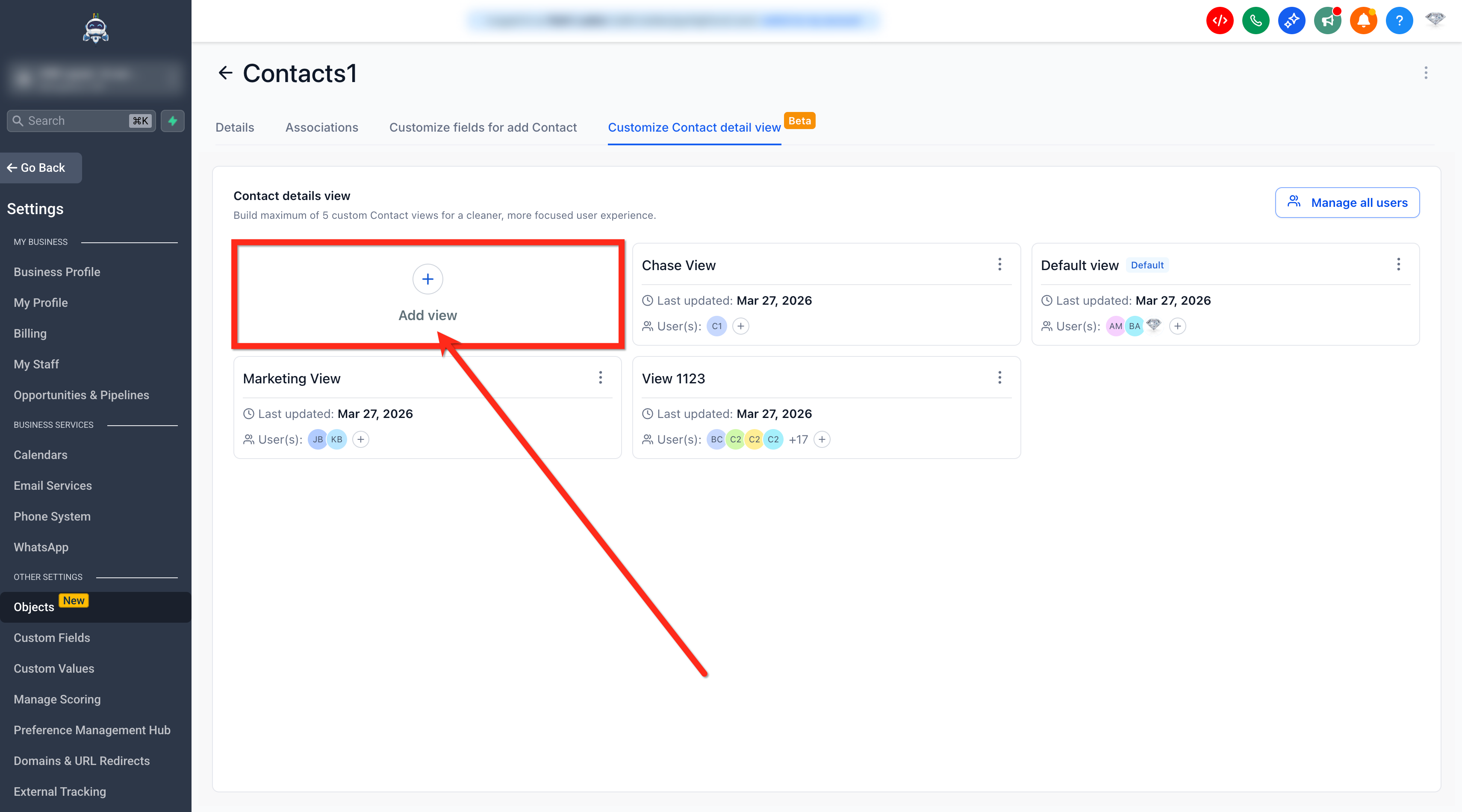Open the megaphone announcements icon
This screenshot has width=1462, height=812.
pos(1327,21)
